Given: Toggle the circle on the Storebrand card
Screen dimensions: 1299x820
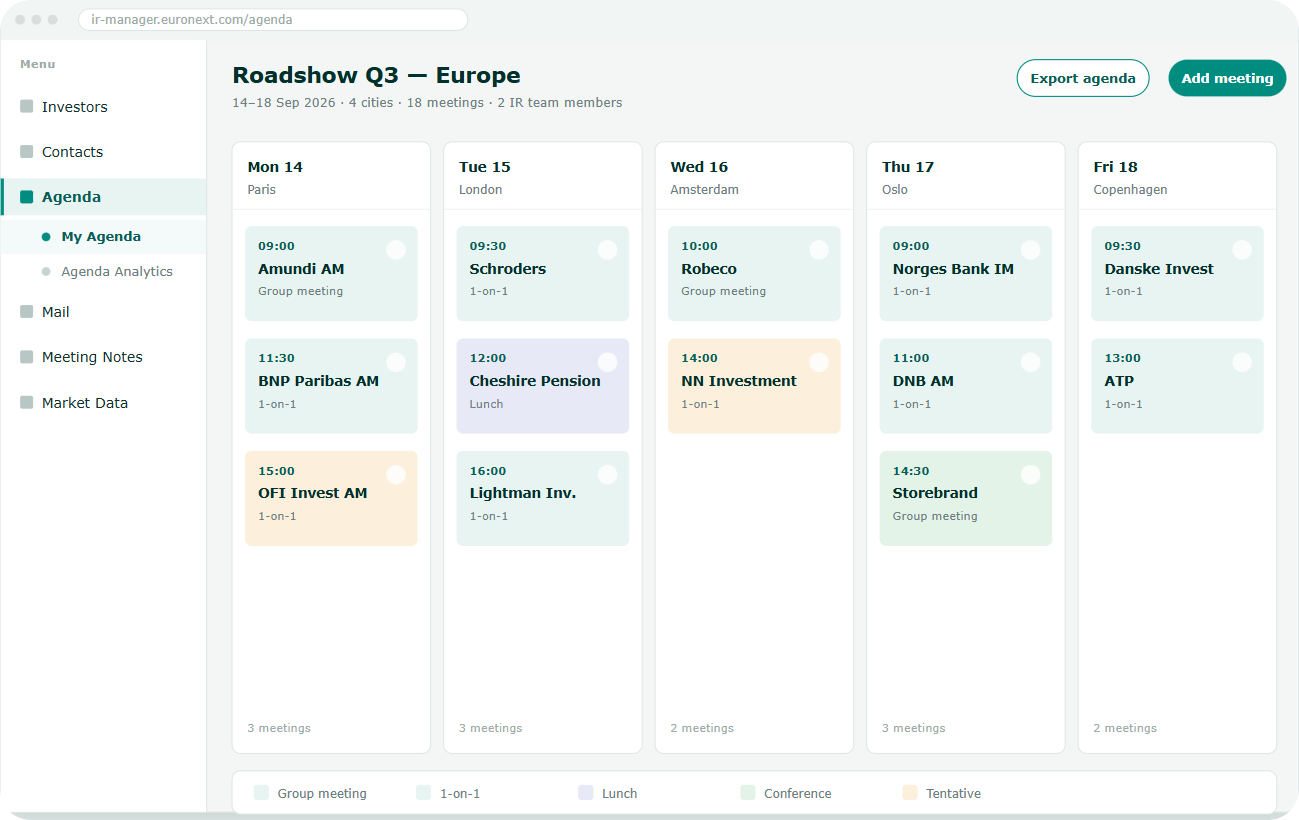Looking at the screenshot, I should pos(1030,475).
